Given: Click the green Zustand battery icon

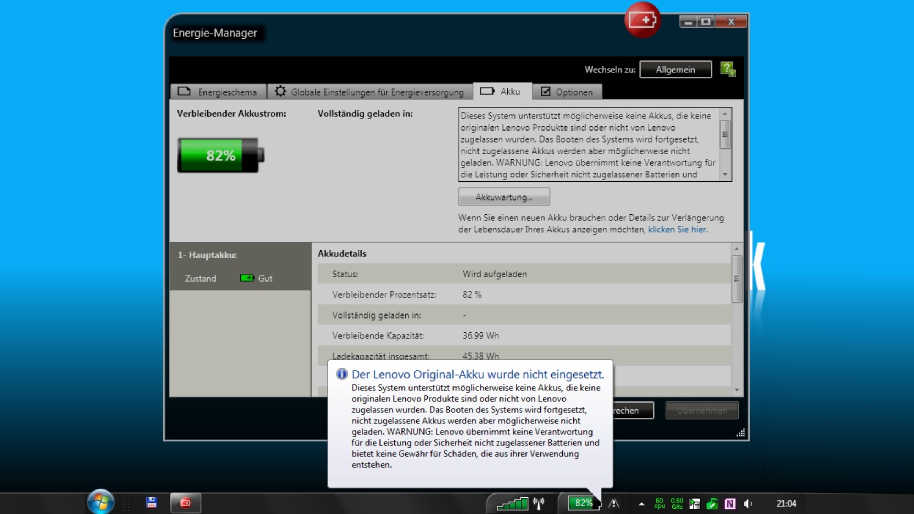Looking at the screenshot, I should click(x=247, y=278).
